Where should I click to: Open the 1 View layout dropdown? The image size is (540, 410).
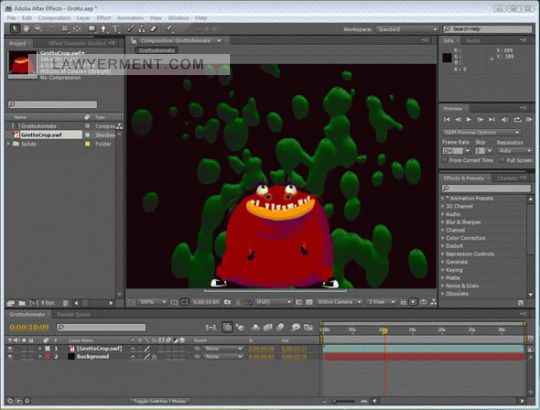coord(381,302)
